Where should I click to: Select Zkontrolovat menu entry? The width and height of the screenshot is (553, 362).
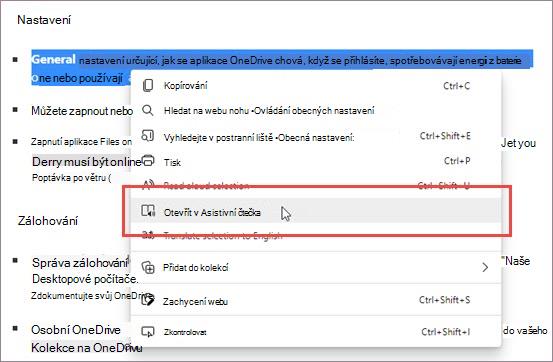[x=316, y=332]
